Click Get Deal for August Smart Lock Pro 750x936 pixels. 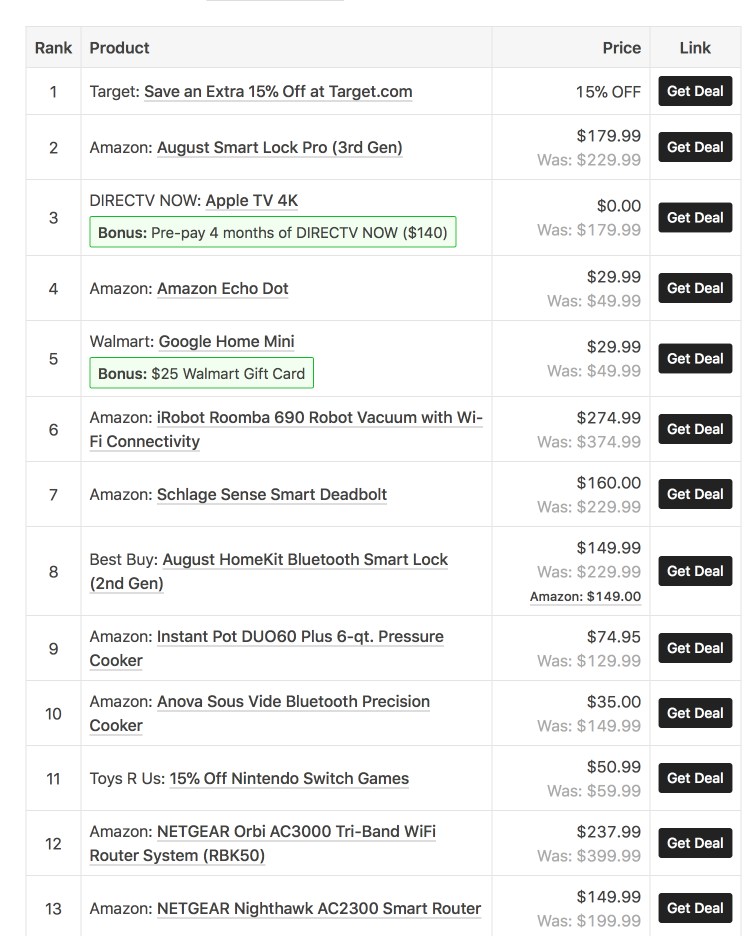[x=695, y=147]
